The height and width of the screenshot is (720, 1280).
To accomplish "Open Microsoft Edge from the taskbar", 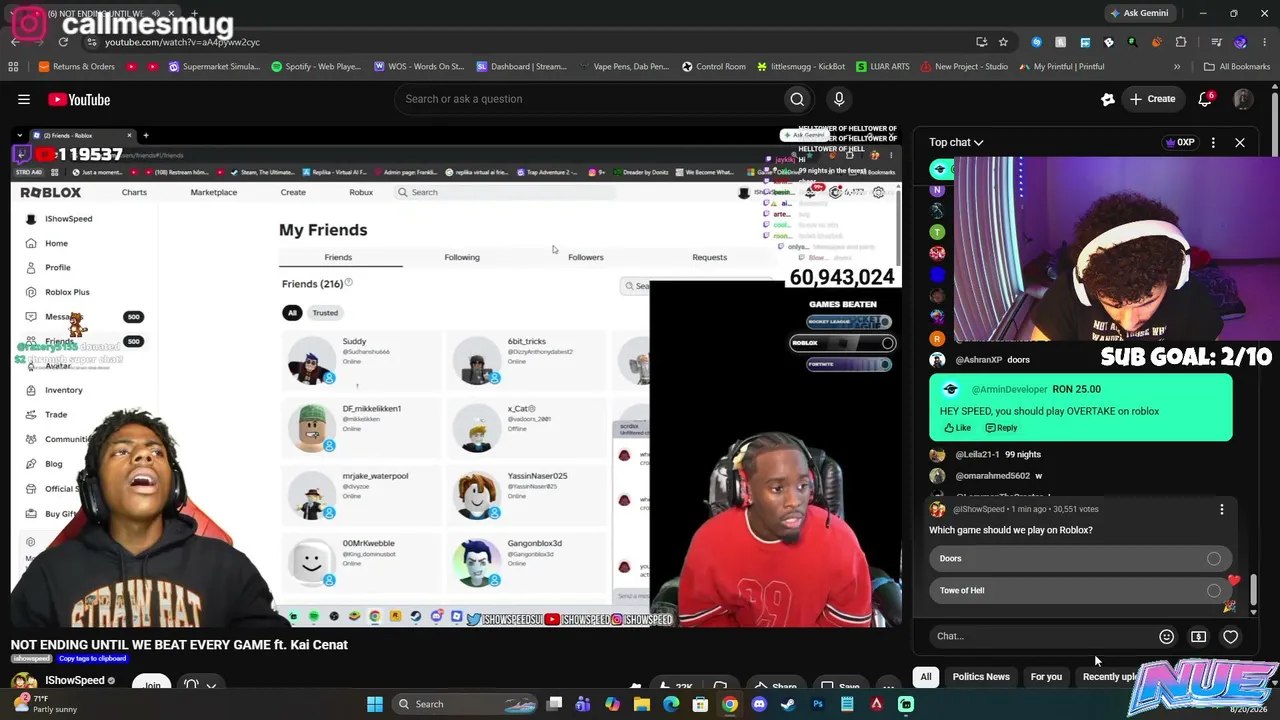I will [x=671, y=704].
